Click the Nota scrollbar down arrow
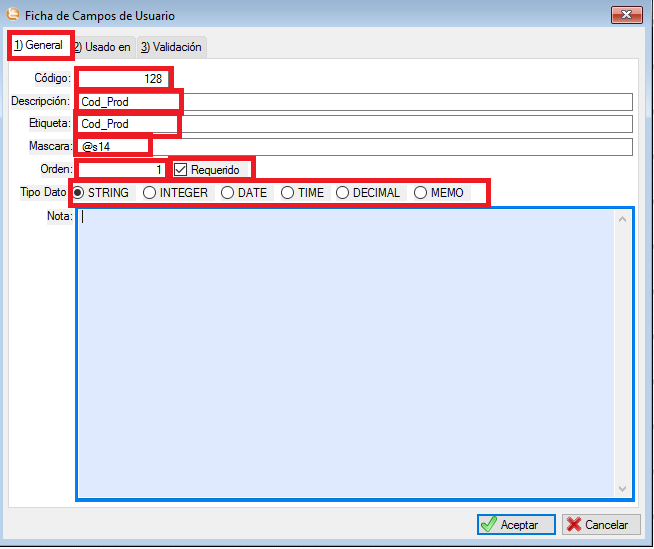Viewport: 654px width, 549px height. (623, 489)
